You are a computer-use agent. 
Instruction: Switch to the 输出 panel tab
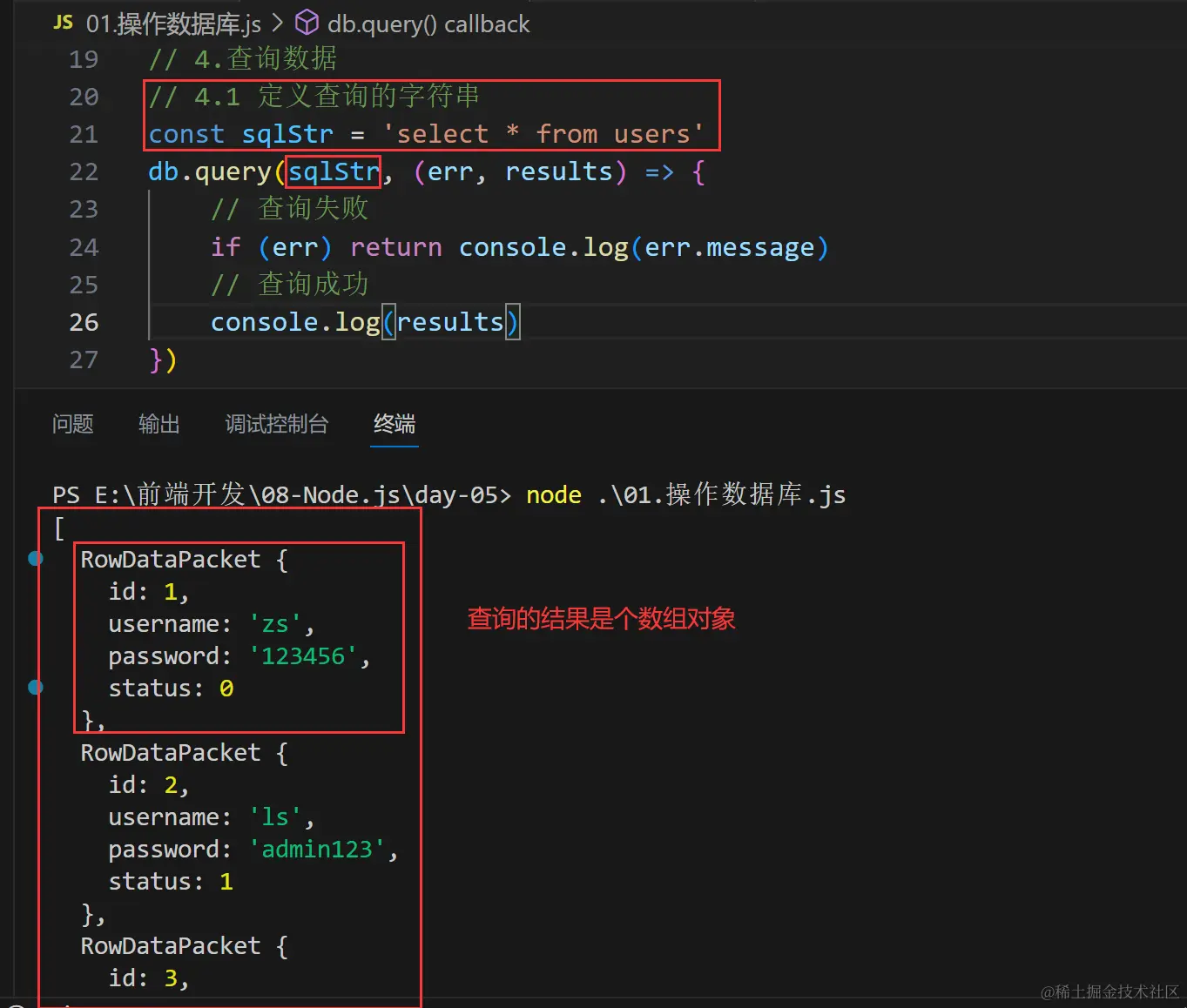click(x=159, y=424)
